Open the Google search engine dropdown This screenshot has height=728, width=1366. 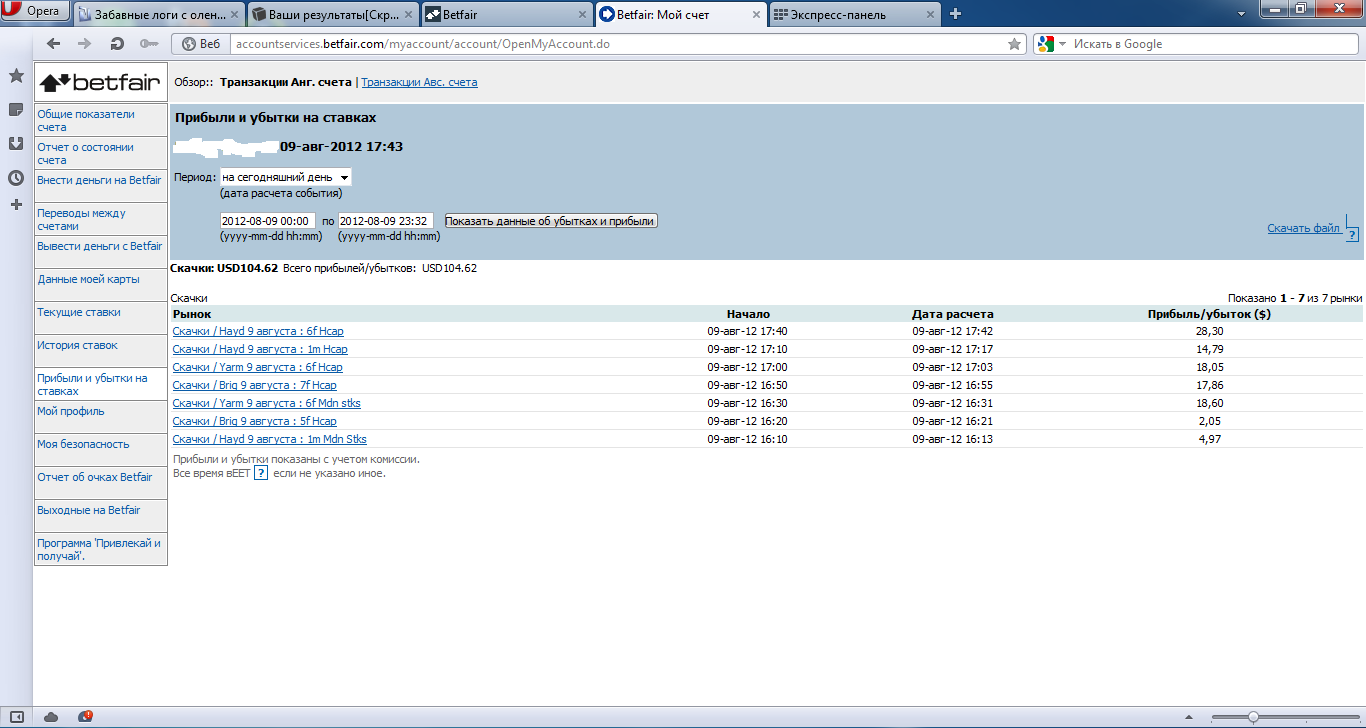(1051, 44)
